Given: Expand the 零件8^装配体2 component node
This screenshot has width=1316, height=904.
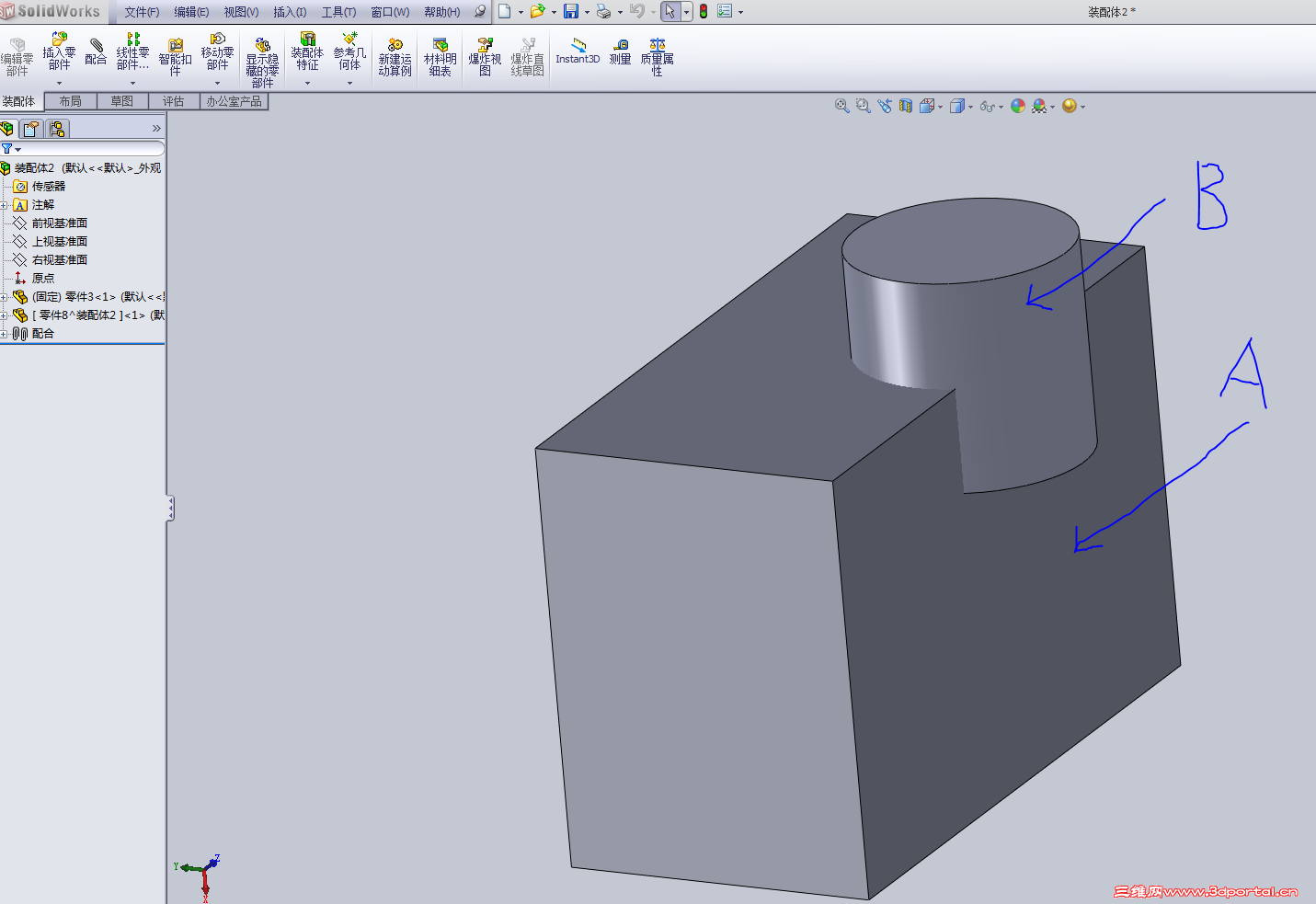Looking at the screenshot, I should click(4, 315).
